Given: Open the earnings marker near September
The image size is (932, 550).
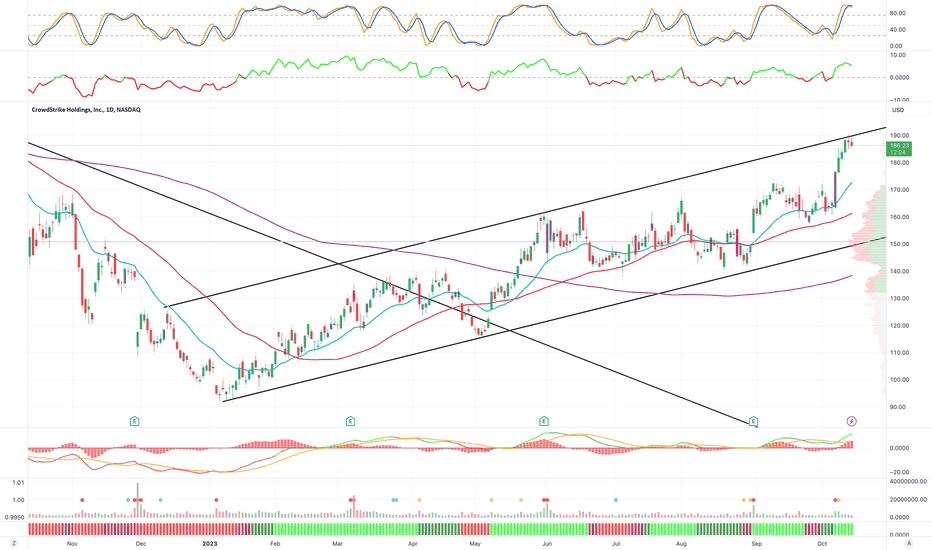Looking at the screenshot, I should point(754,422).
